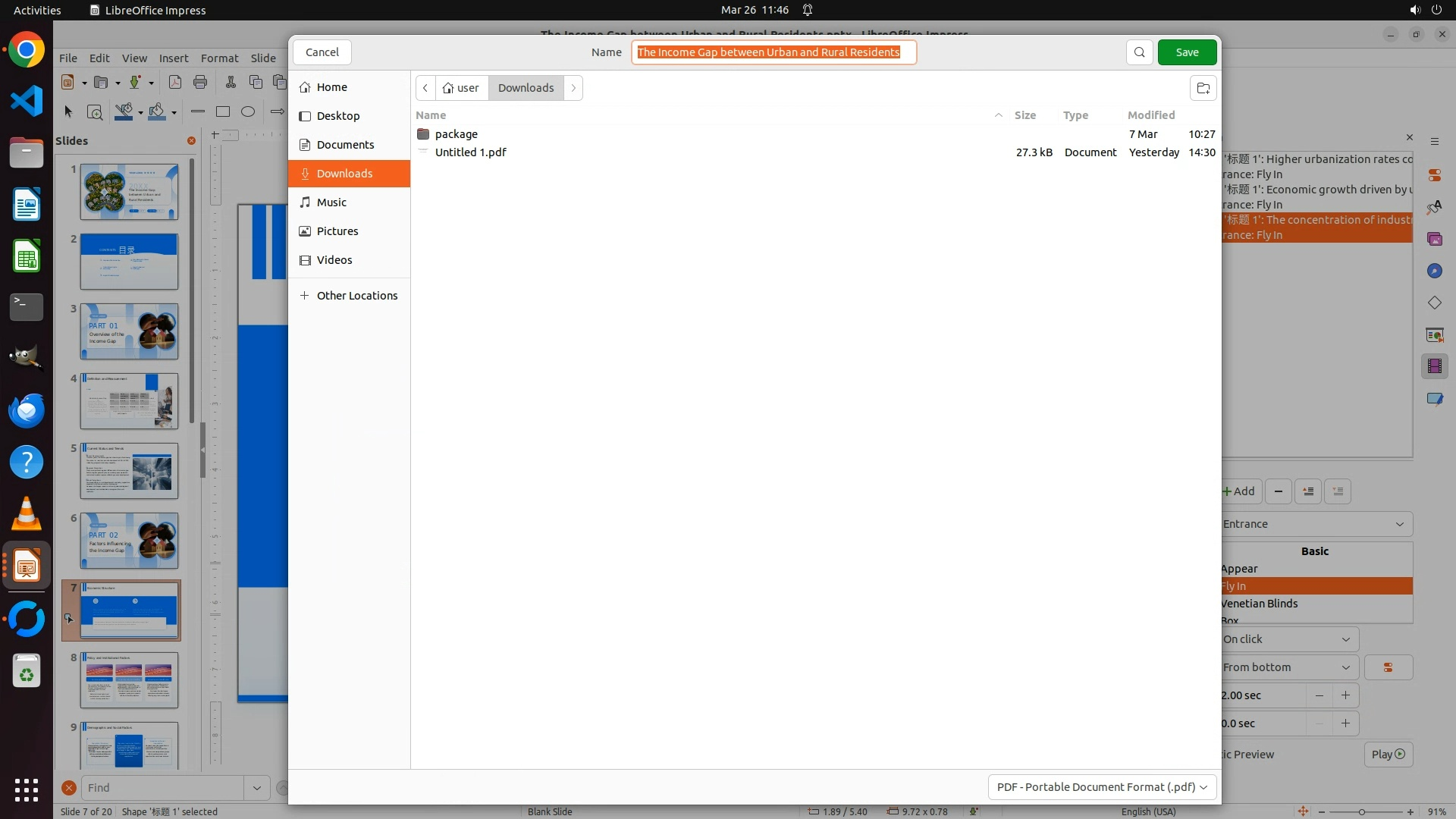Screen dimensions: 1456x819
Task: Open the On click start dropdown
Action: [x=1288, y=639]
